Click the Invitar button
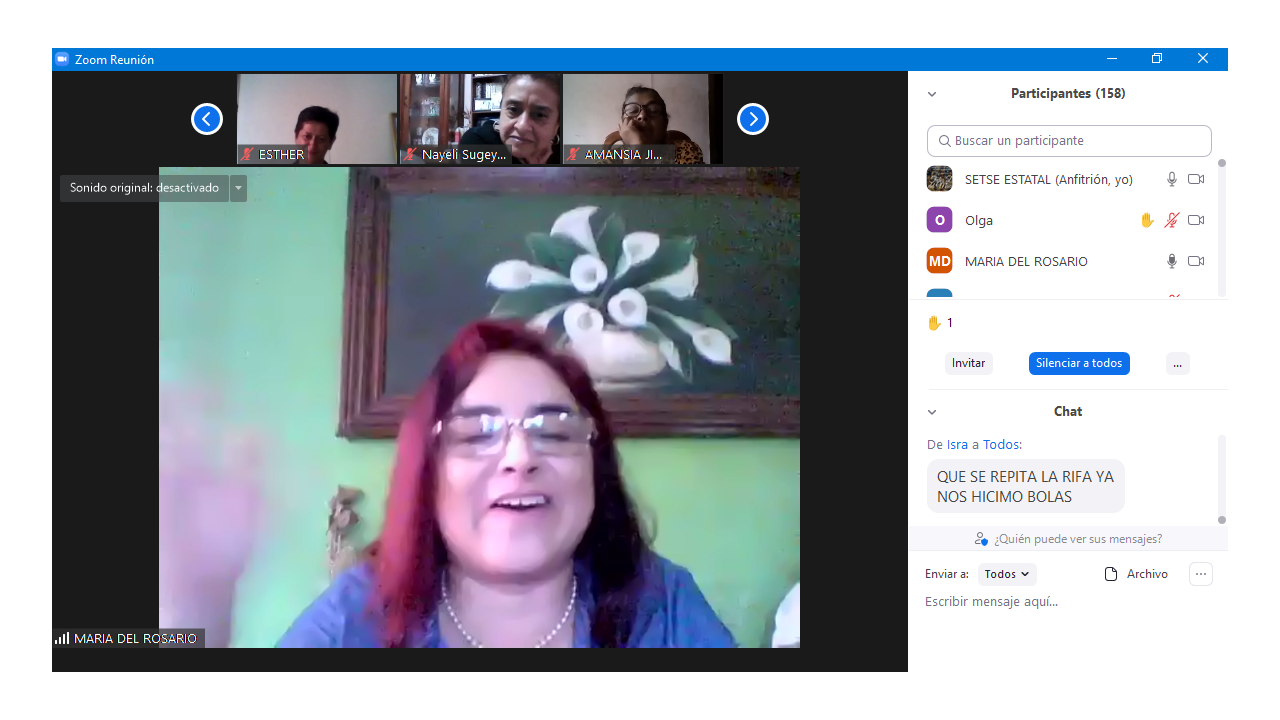 click(968, 363)
